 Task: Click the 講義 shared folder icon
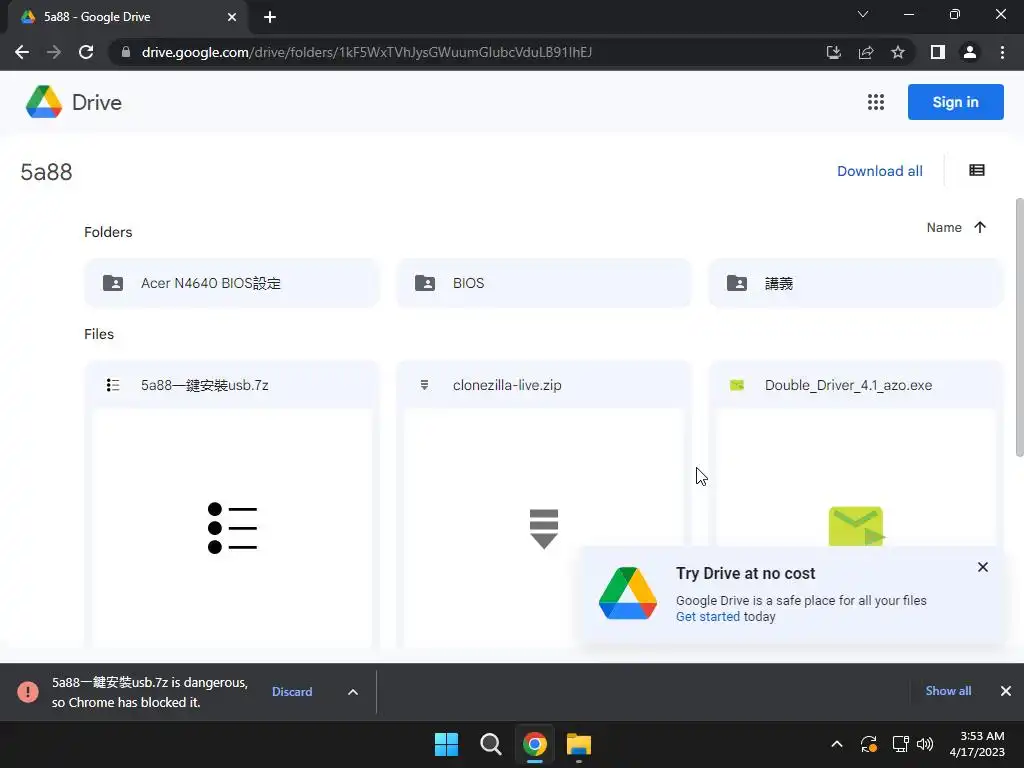pos(737,283)
